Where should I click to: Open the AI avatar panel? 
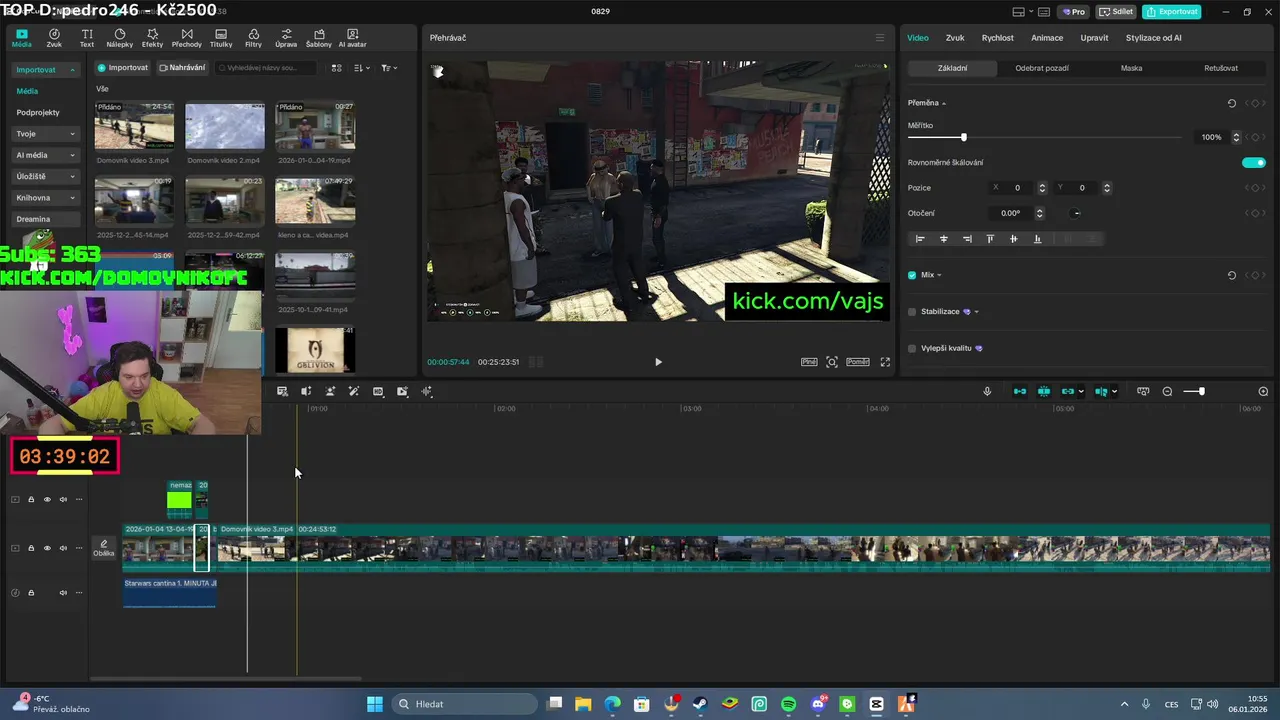[352, 38]
